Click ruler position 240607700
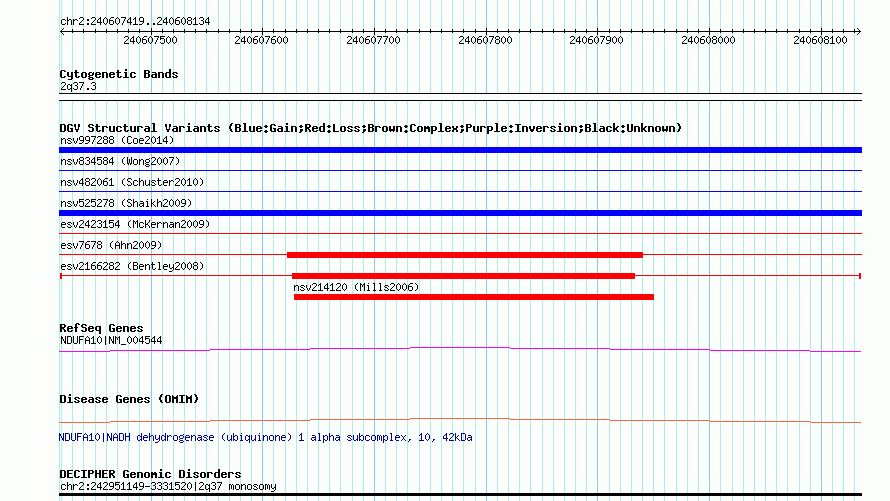 point(373,40)
